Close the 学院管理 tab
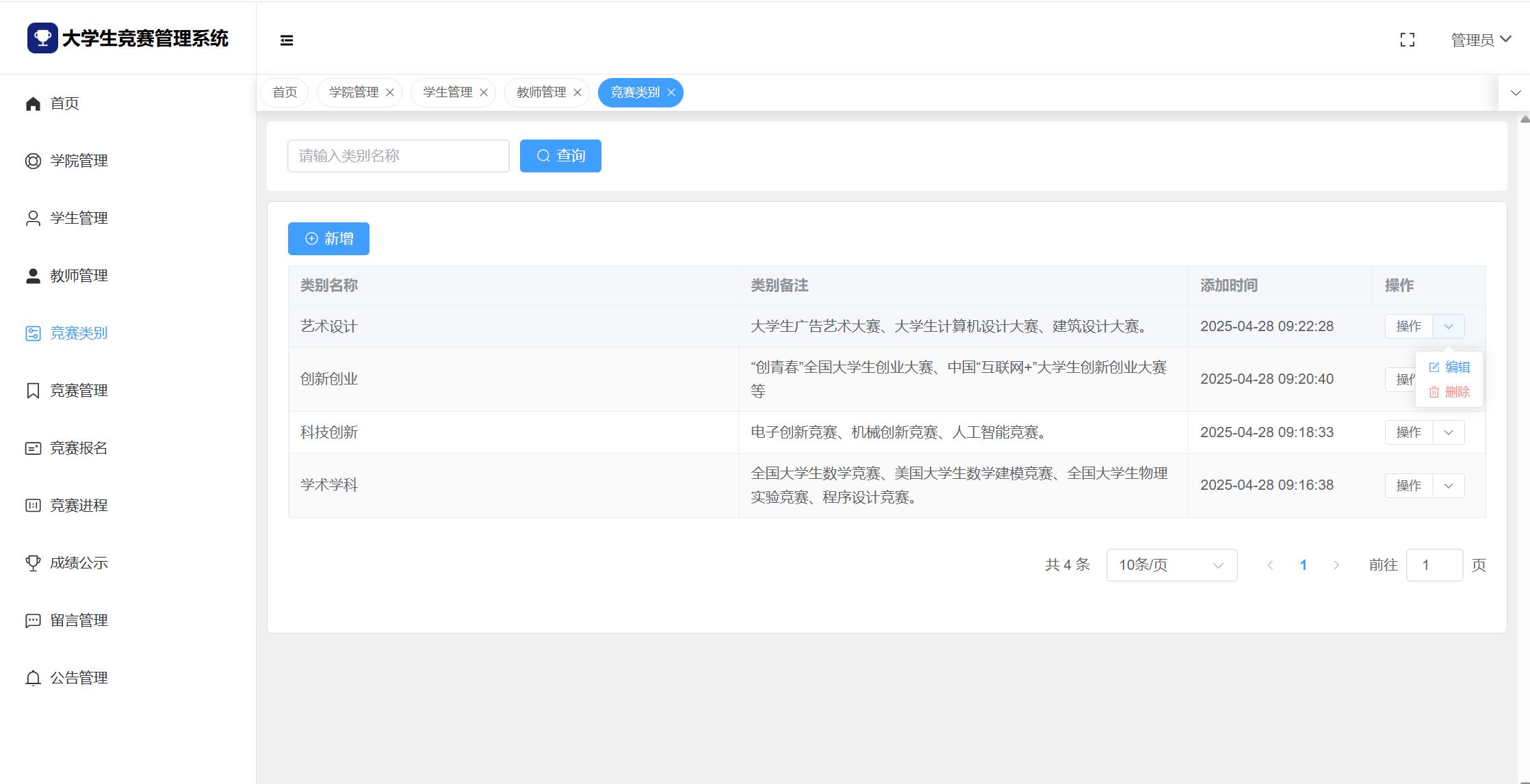Image resolution: width=1530 pixels, height=784 pixels. click(390, 92)
